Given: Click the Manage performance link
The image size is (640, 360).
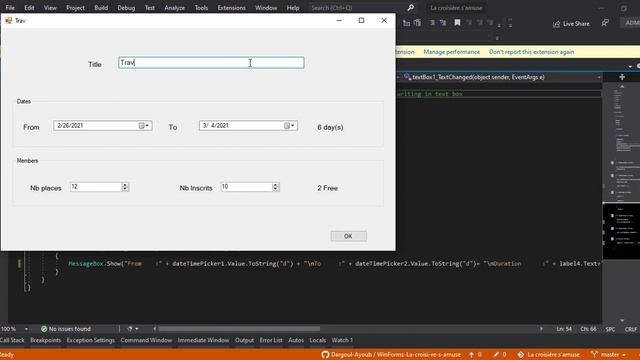Looking at the screenshot, I should 451,52.
